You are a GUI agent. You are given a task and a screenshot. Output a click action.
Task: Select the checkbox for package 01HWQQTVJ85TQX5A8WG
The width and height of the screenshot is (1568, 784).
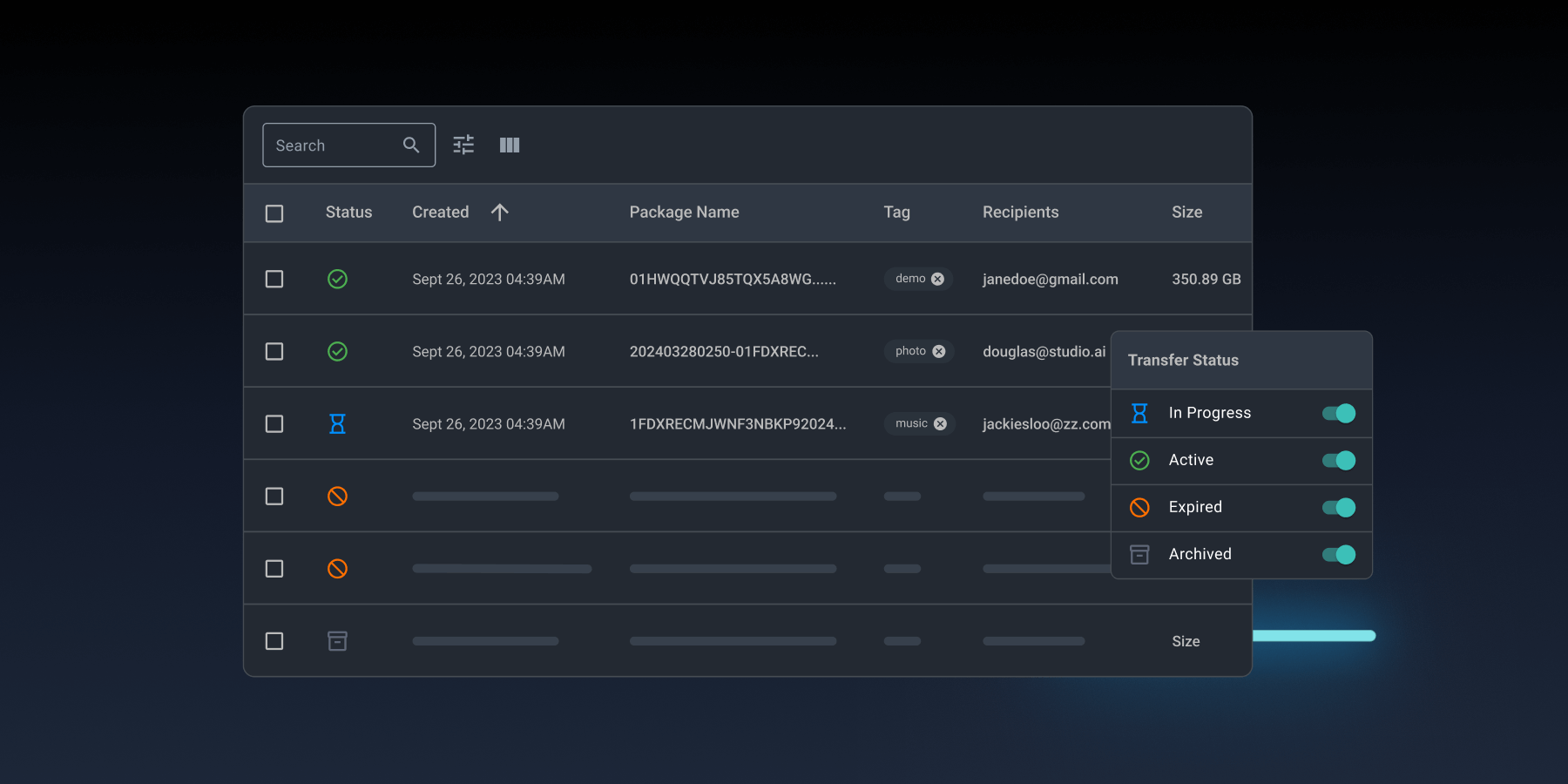pos(274,279)
